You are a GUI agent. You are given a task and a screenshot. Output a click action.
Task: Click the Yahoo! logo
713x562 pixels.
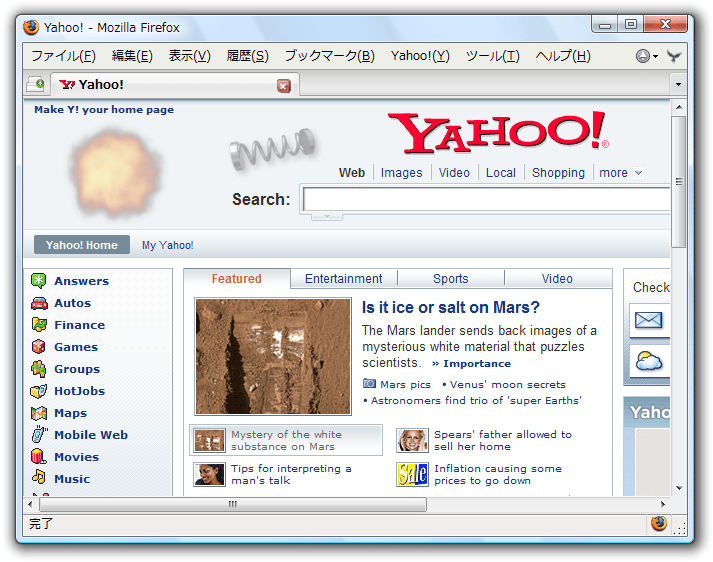tap(498, 132)
